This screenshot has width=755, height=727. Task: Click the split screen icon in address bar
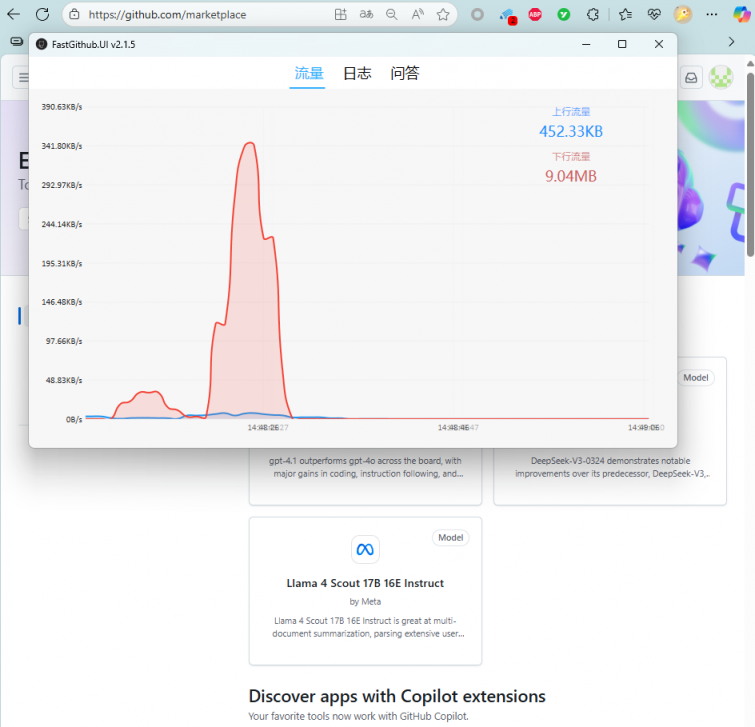[341, 15]
